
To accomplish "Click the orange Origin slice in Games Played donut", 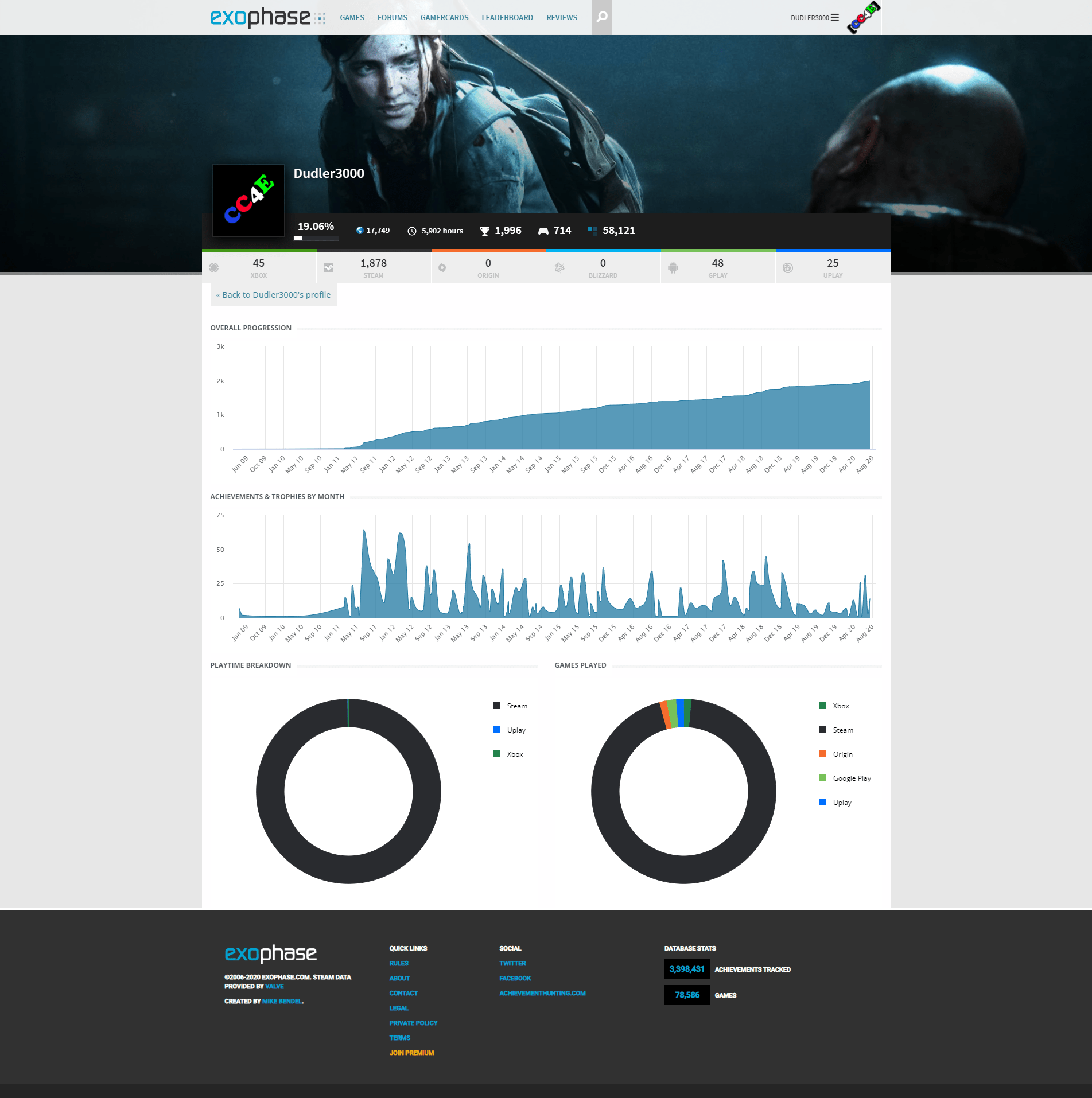I will [665, 715].
